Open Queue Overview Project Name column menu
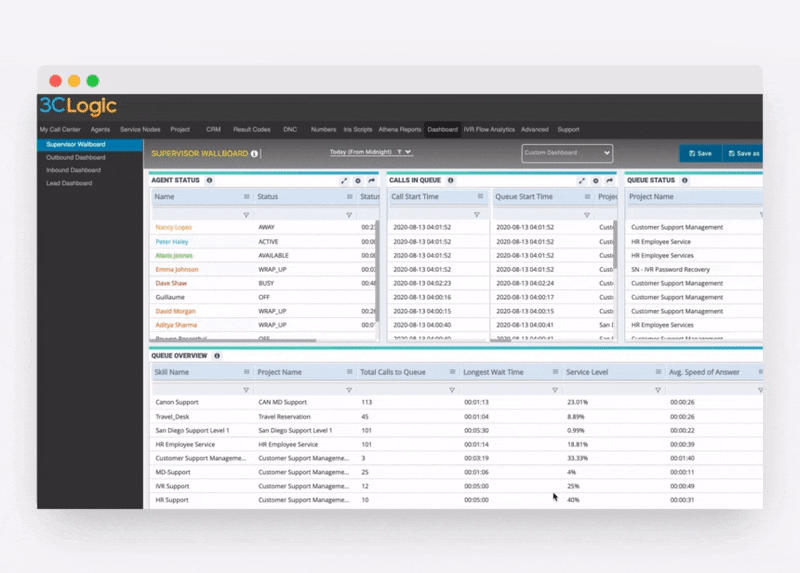The width and height of the screenshot is (800, 573). (349, 372)
